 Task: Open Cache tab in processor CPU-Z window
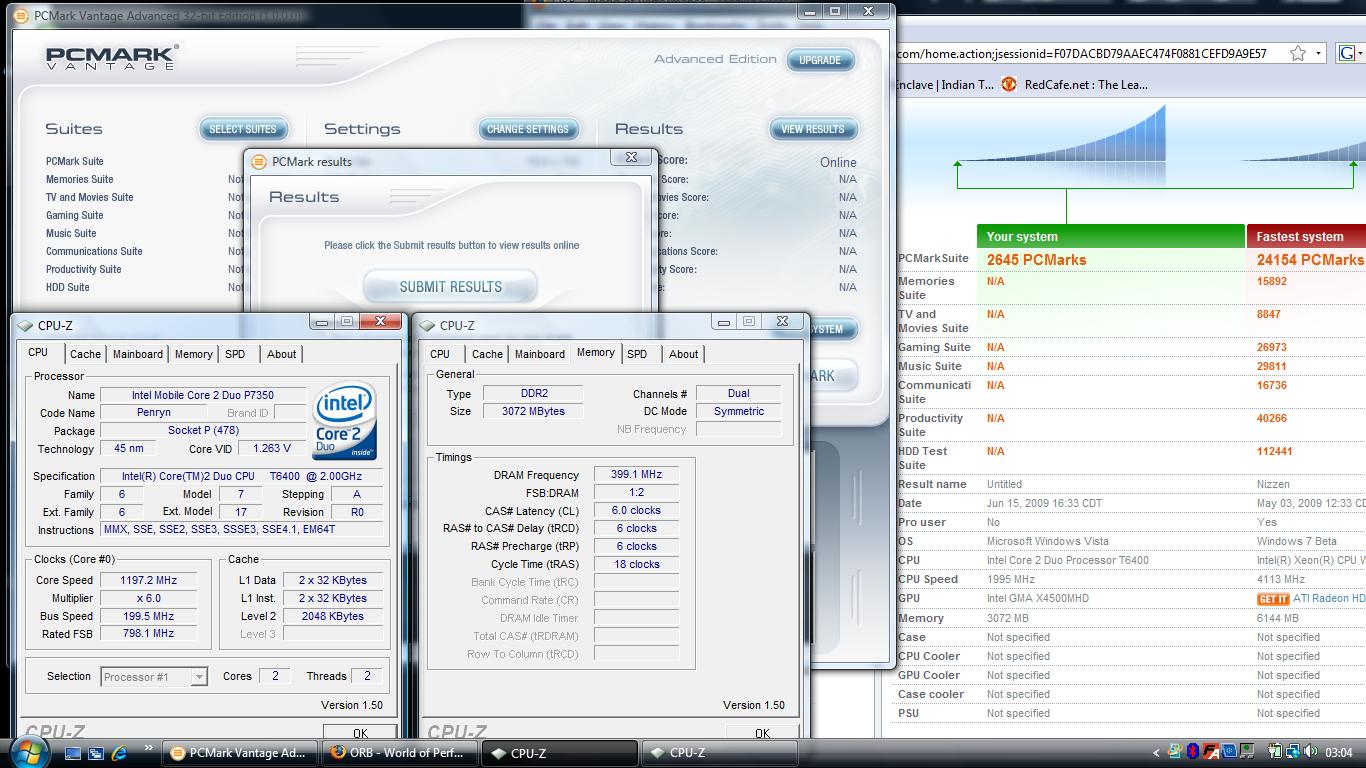pos(85,354)
